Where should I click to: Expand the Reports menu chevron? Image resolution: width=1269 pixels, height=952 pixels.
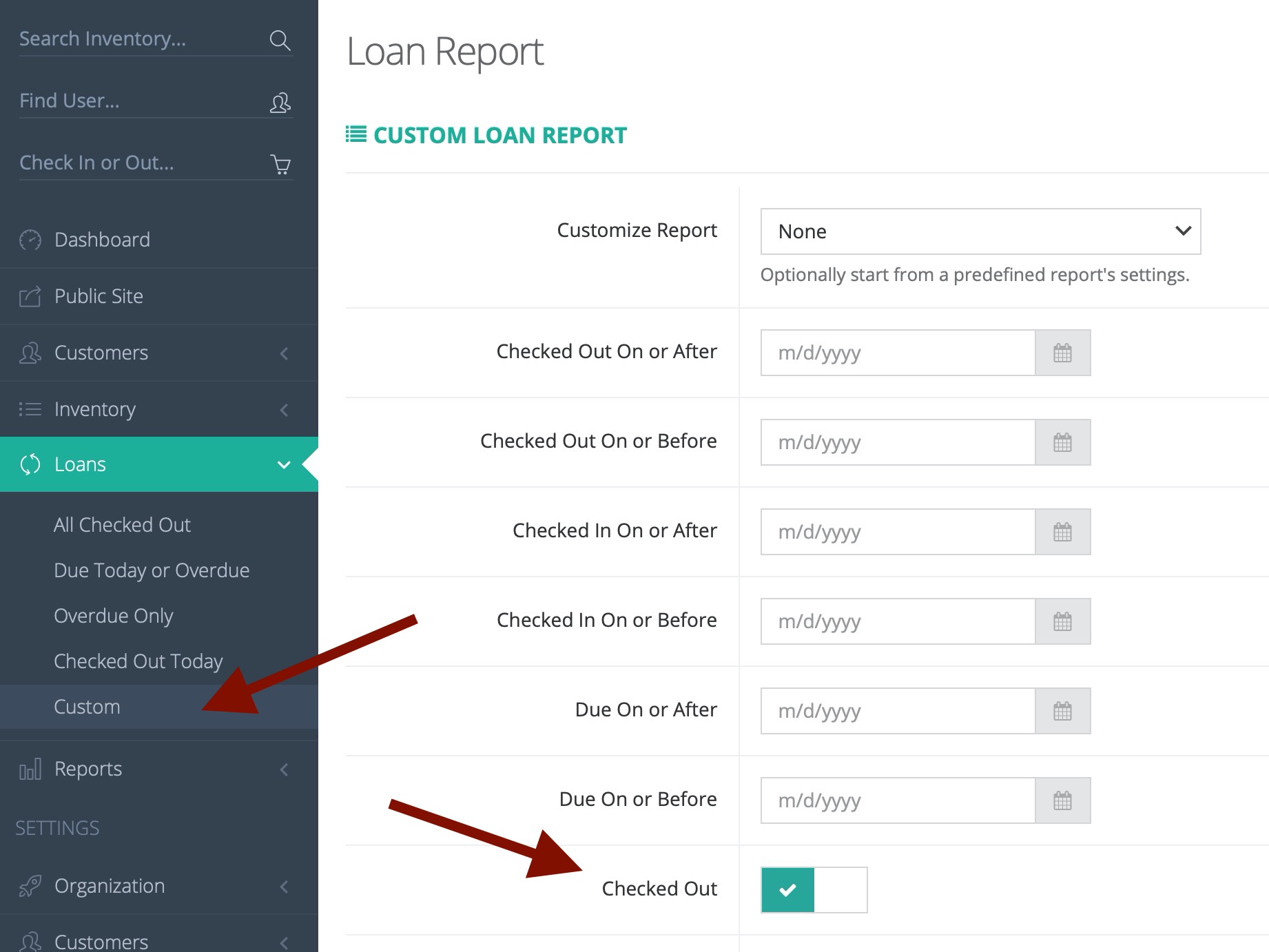(x=284, y=769)
